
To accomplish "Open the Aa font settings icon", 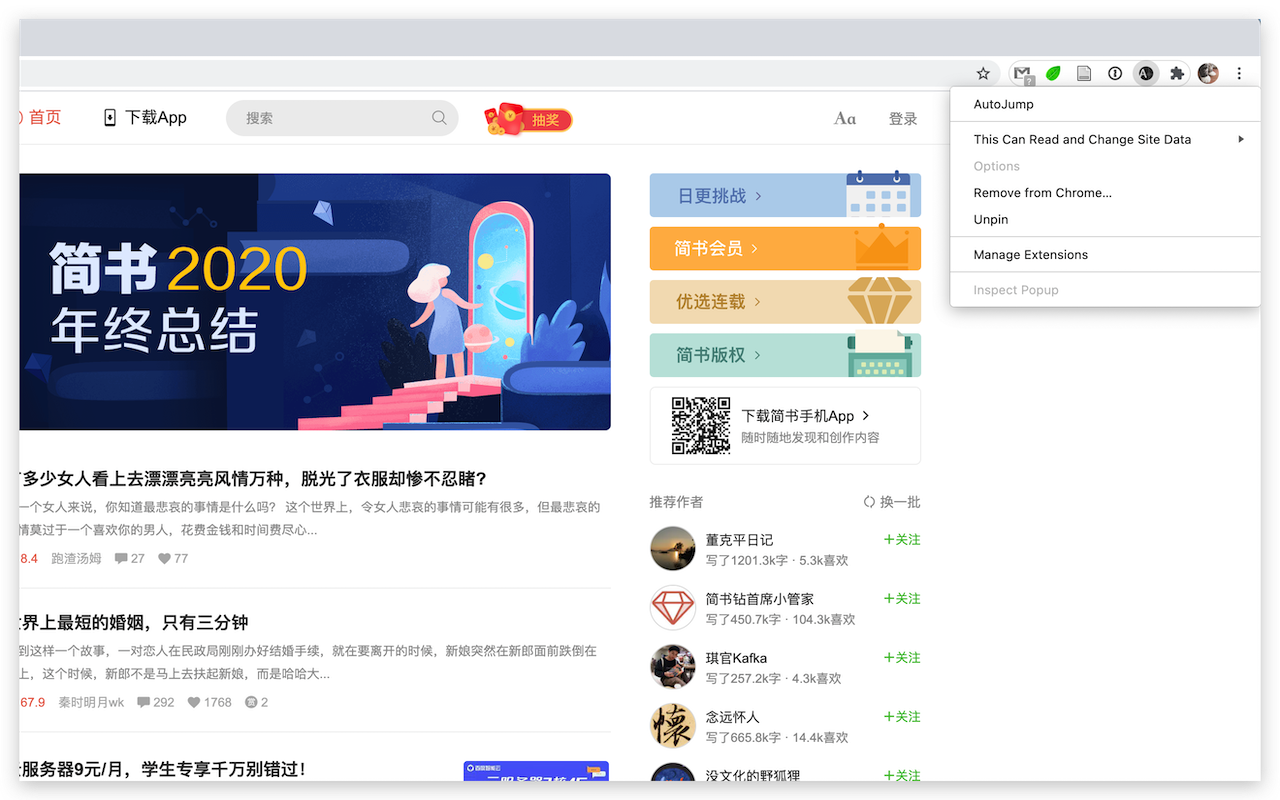I will pyautogui.click(x=844, y=118).
